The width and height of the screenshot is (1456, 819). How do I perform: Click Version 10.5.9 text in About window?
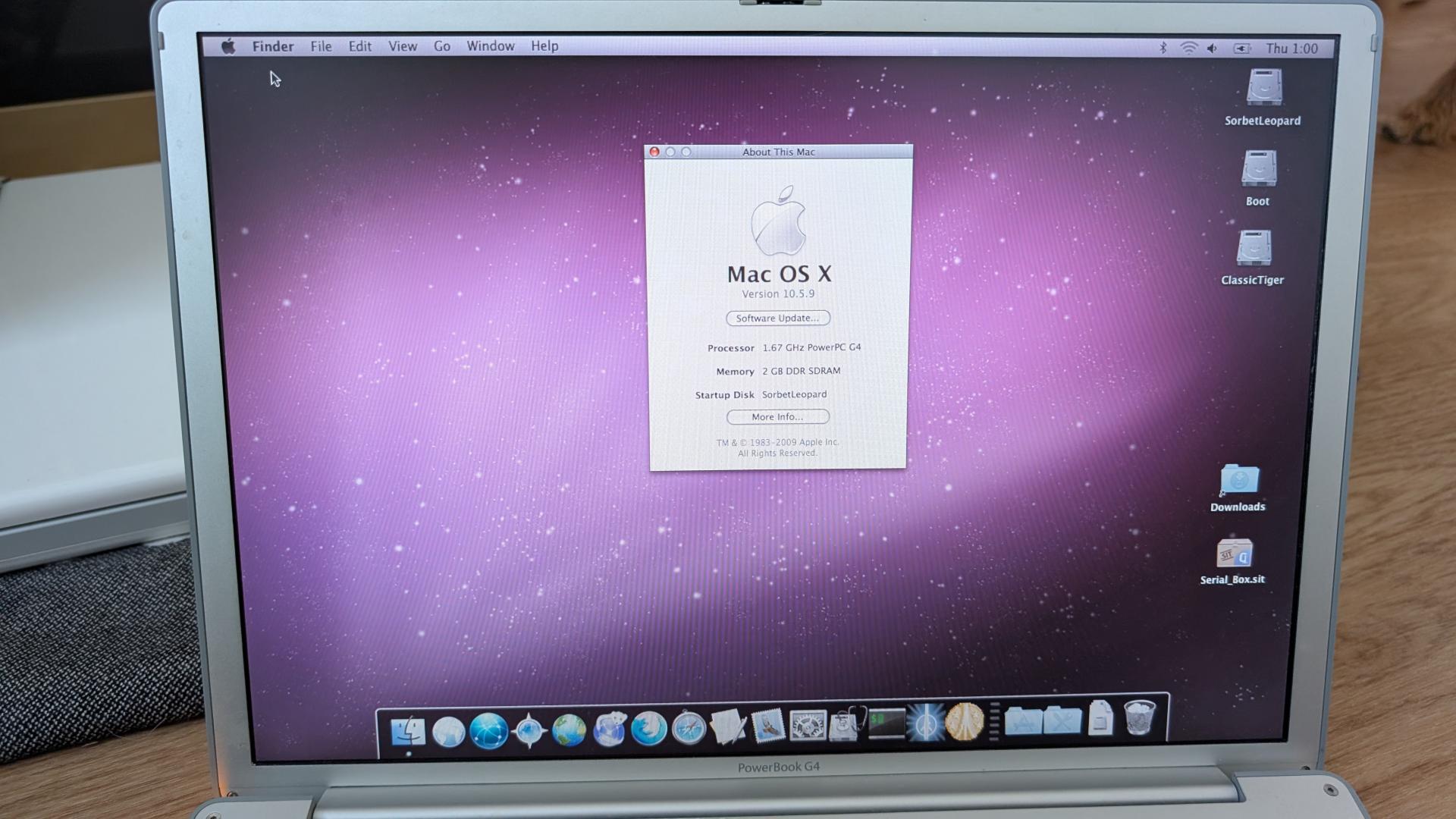click(x=778, y=294)
